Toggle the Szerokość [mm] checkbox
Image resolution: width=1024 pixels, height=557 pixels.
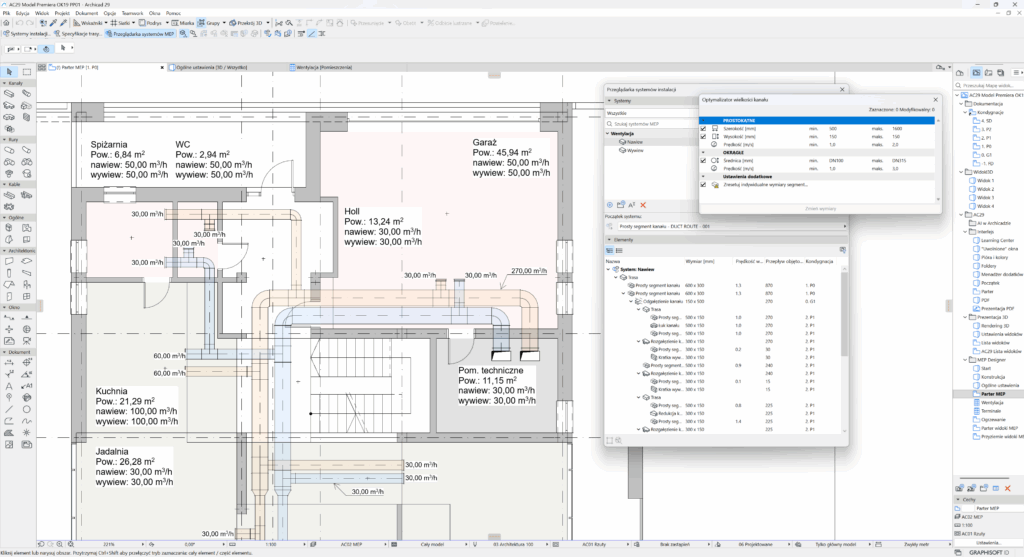[x=703, y=129]
